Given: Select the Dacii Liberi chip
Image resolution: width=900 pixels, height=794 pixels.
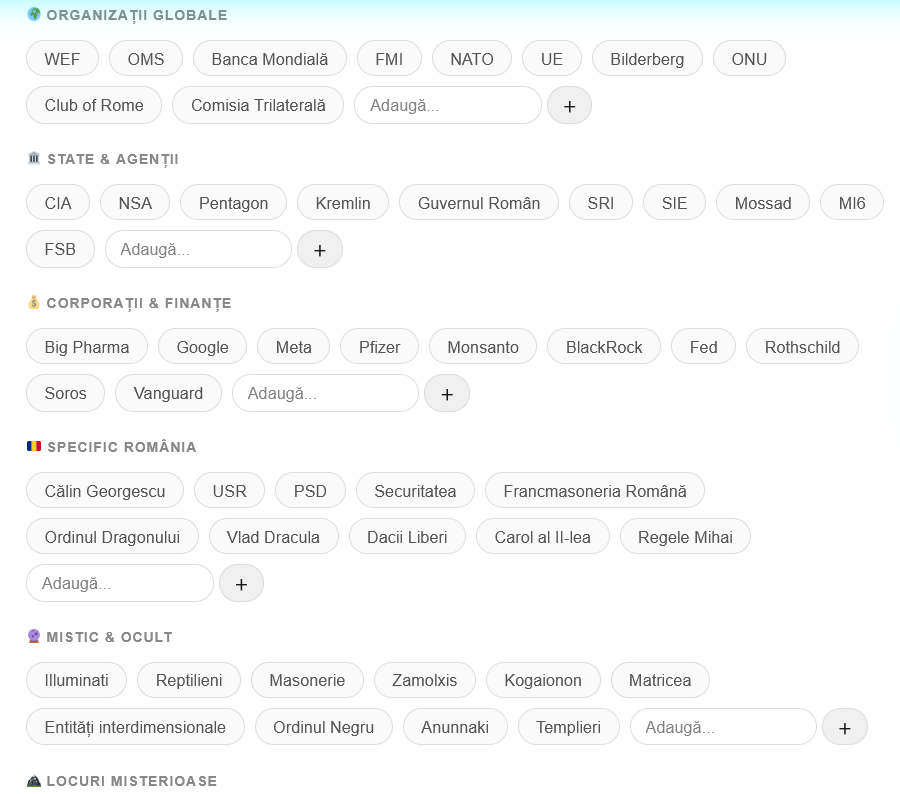Looking at the screenshot, I should click(407, 537).
